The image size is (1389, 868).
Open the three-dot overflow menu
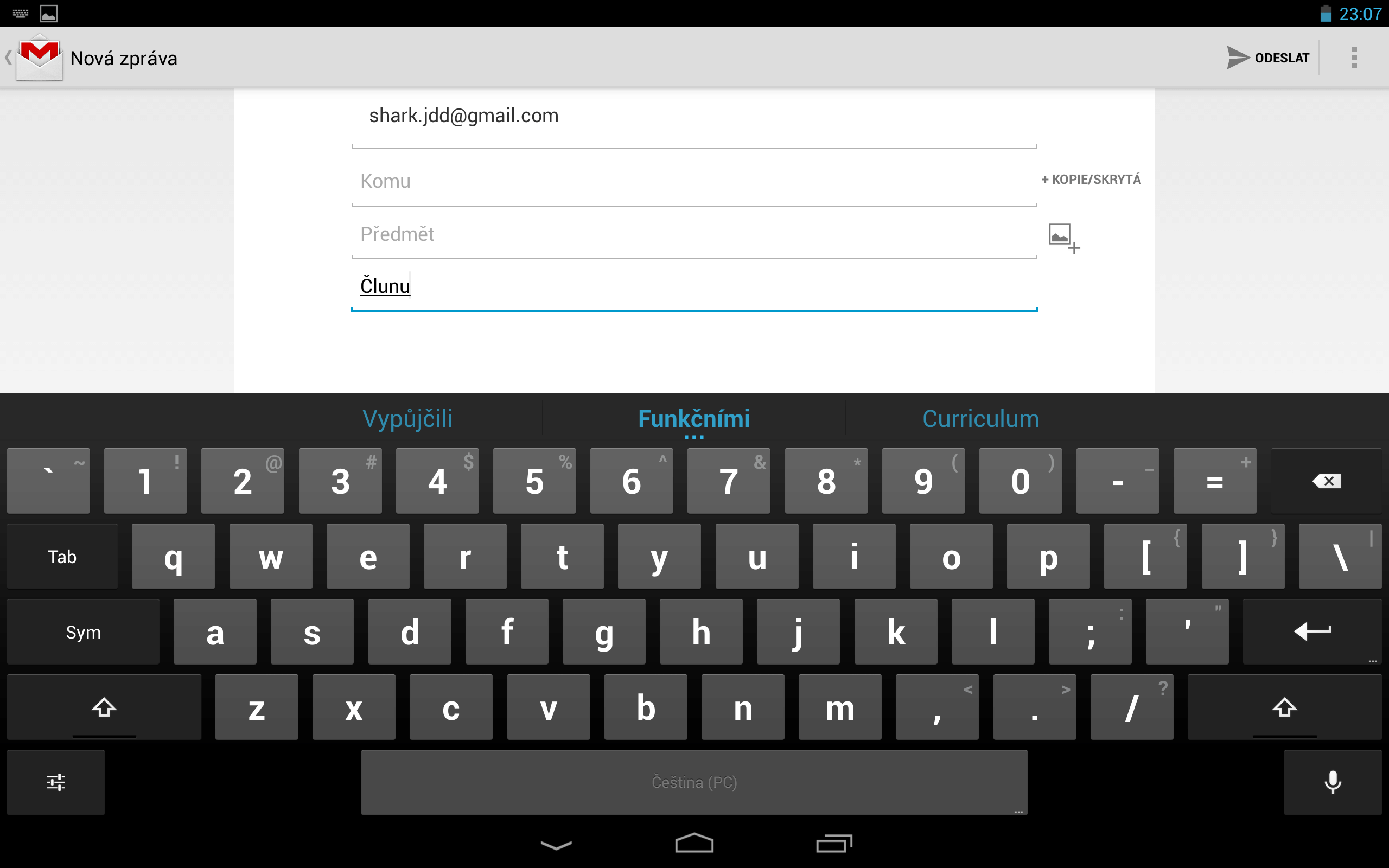click(1354, 58)
